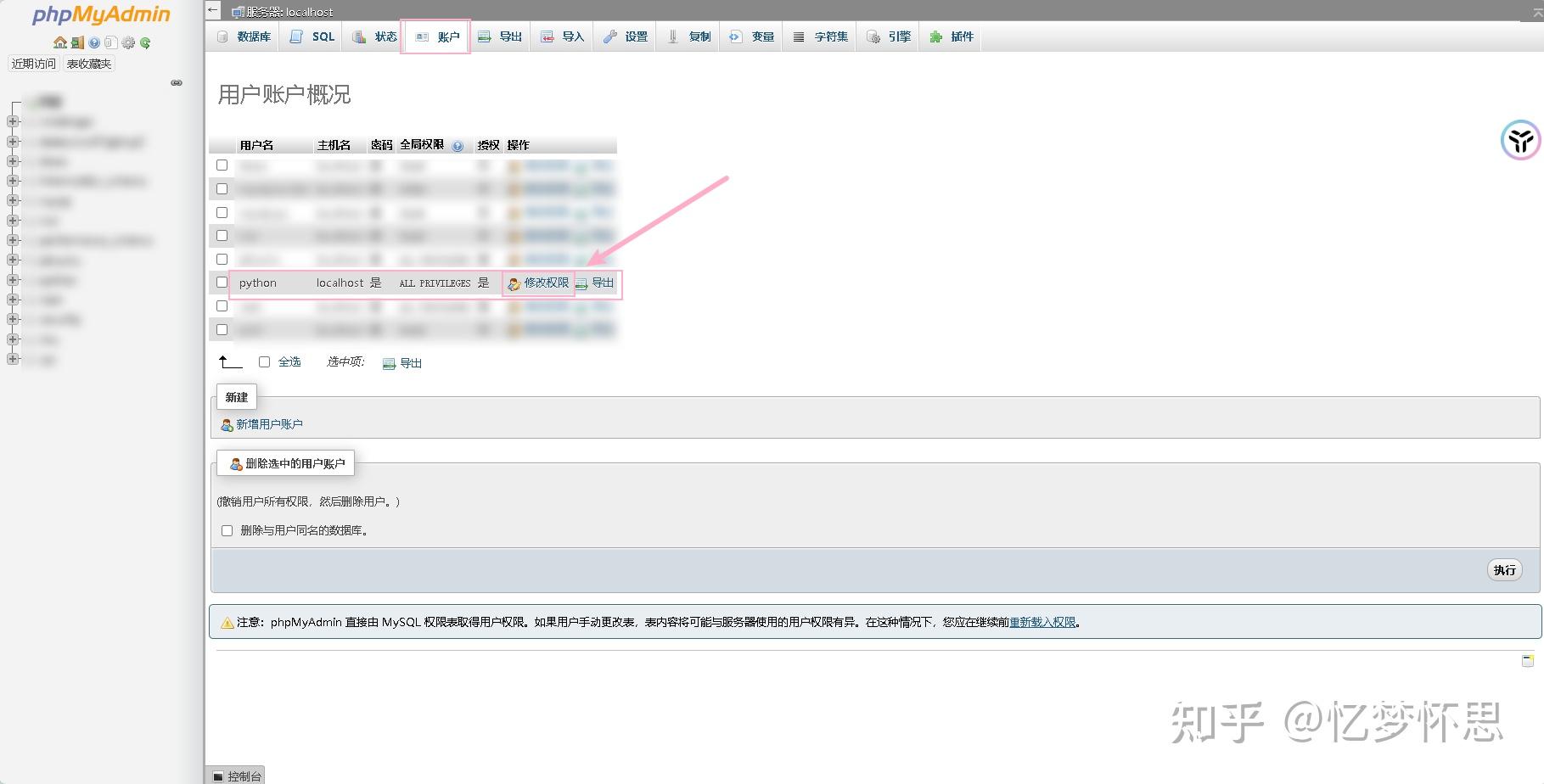This screenshot has height=784, width=1544.
Task: Click the 重新载入权限 link
Action: [x=1041, y=622]
